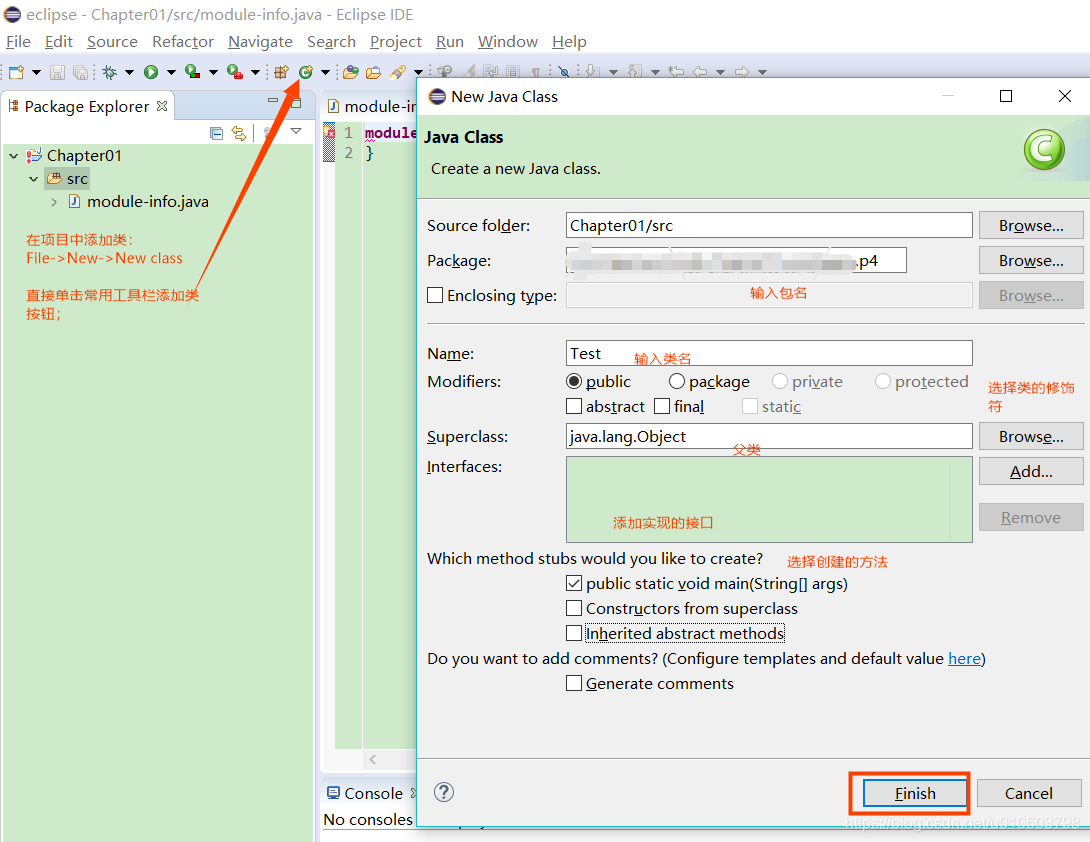The height and width of the screenshot is (842, 1090).
Task: Click the Last Edit Location icon
Action: (676, 72)
